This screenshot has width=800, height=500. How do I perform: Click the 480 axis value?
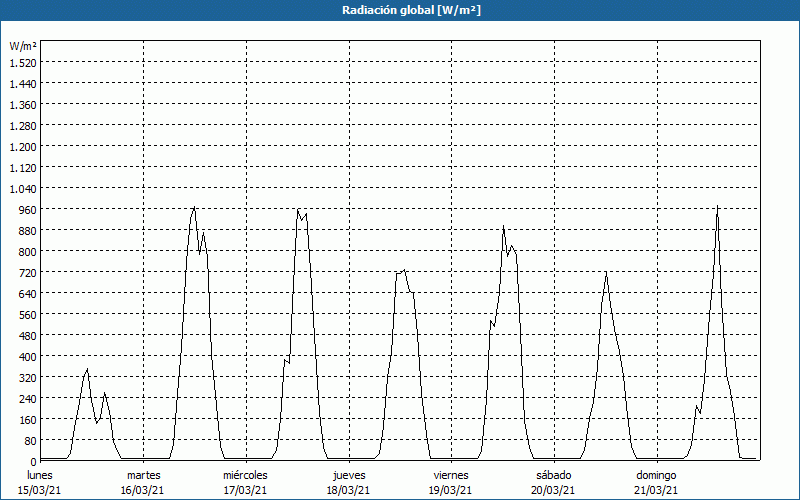[28, 336]
